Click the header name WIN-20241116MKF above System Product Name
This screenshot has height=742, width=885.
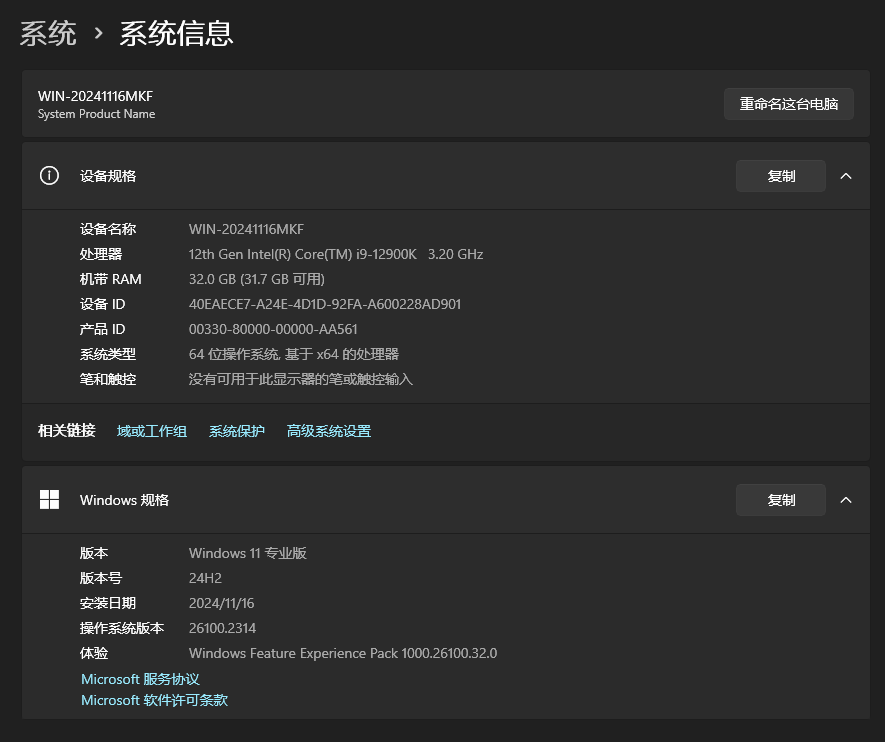(x=95, y=96)
